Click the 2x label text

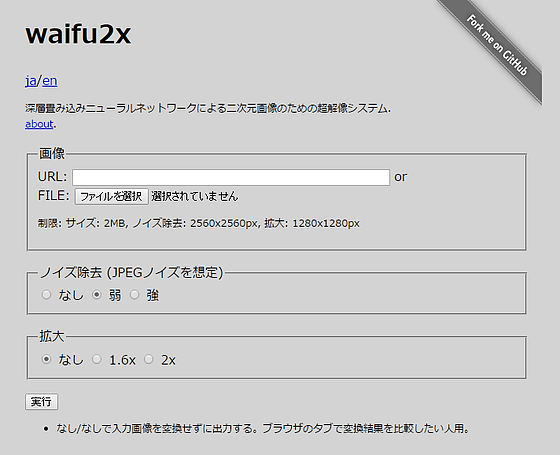click(168, 360)
